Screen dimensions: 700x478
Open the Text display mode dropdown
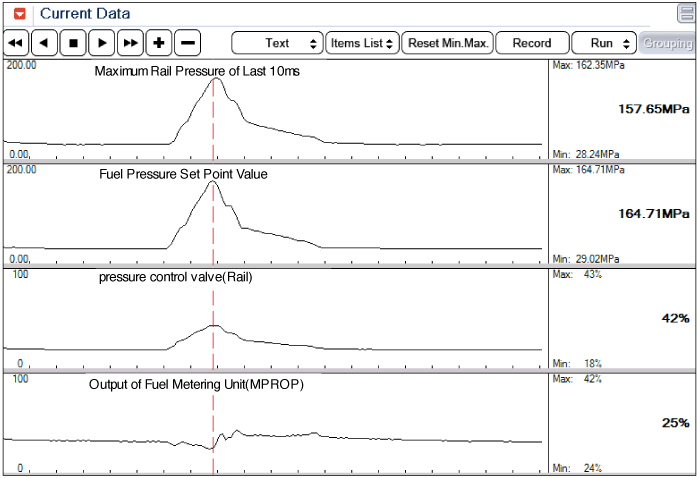pos(277,43)
